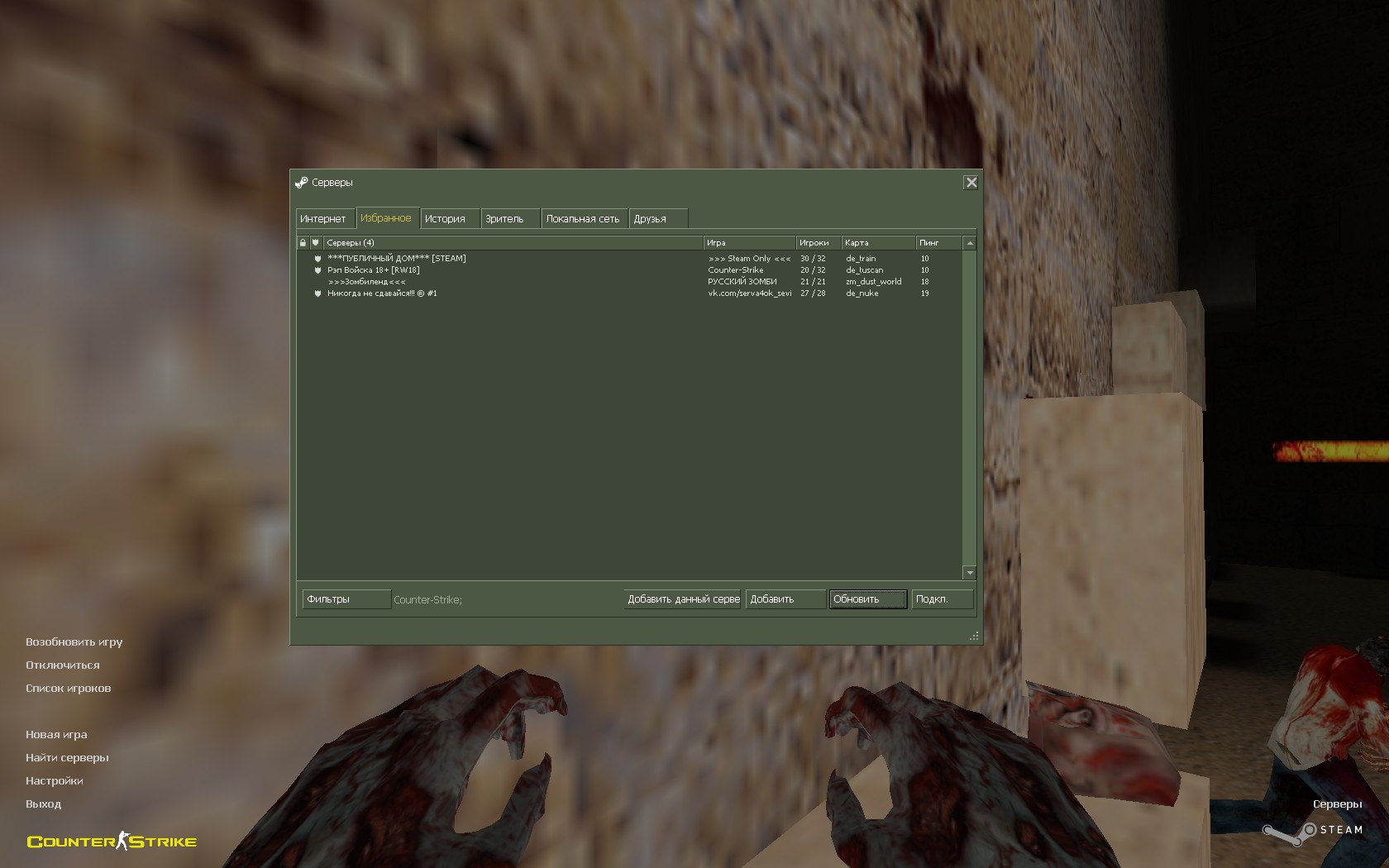Click the Counter-Strike; filter status text
This screenshot has width=1389, height=868.
428,600
